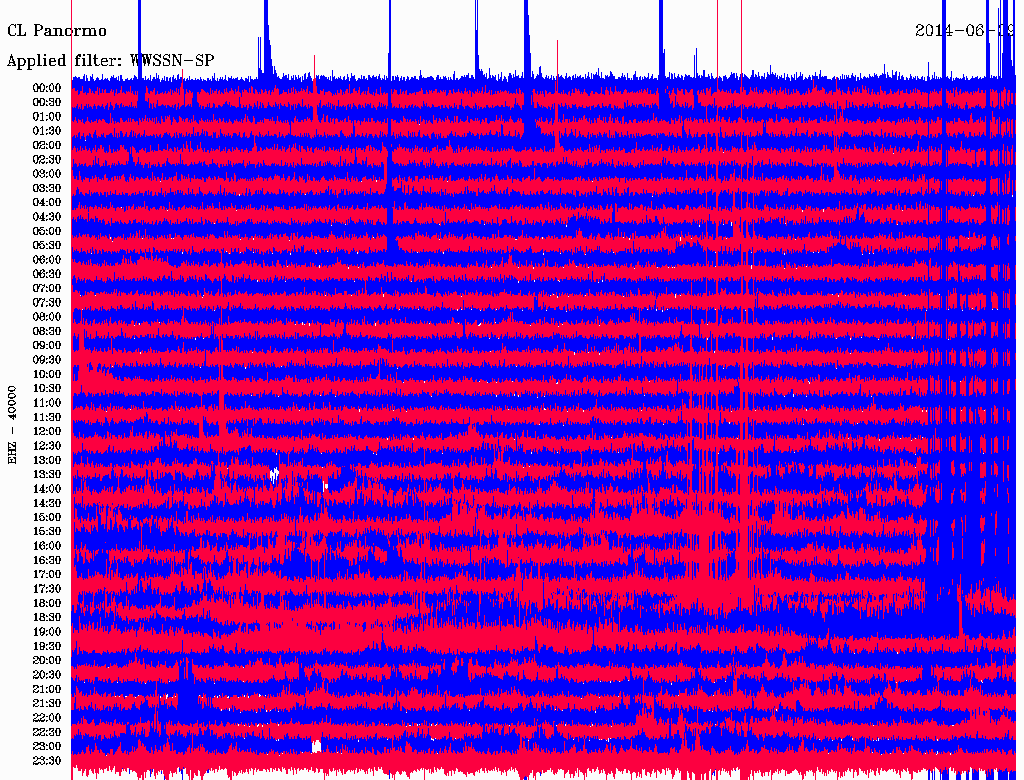
Task: Select the 19:30 time row label
Action: (x=47, y=646)
